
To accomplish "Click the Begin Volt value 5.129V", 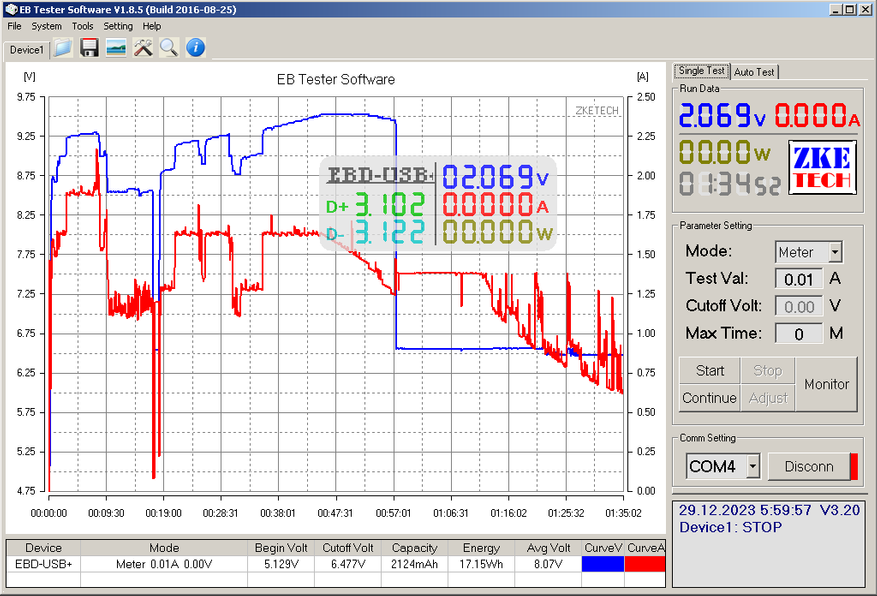I will point(281,564).
